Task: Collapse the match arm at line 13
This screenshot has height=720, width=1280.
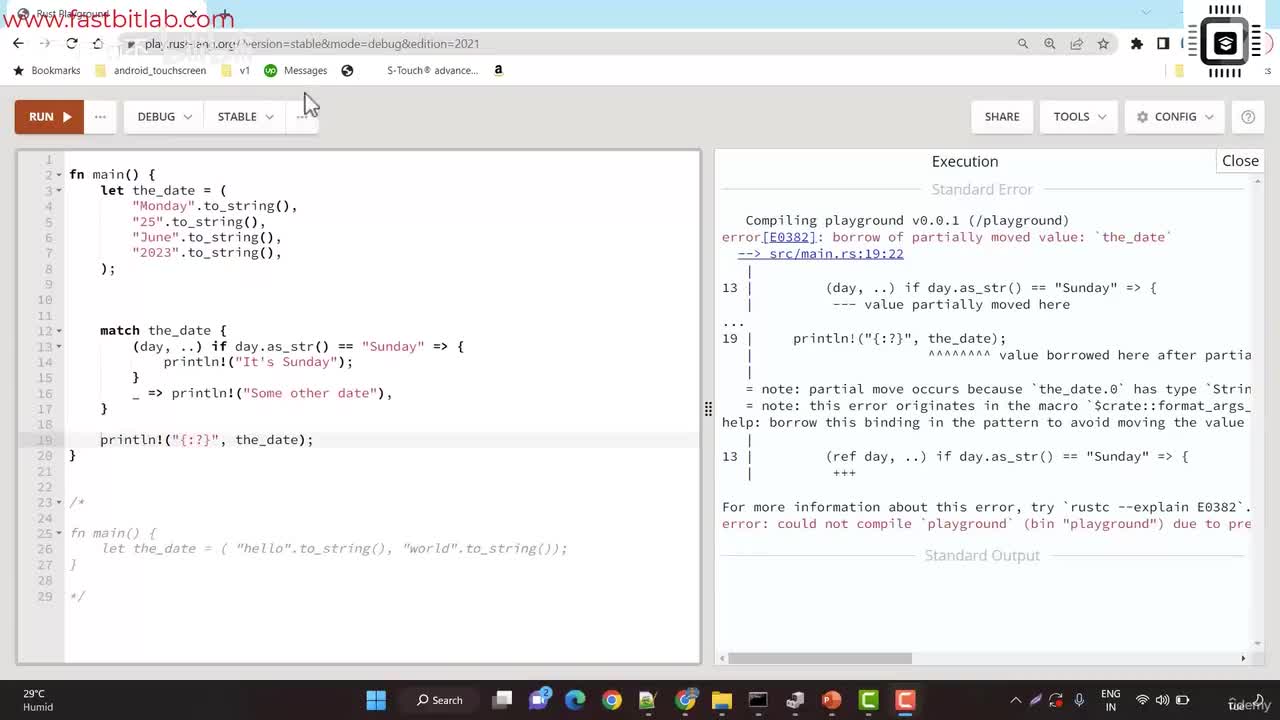Action: (59, 346)
